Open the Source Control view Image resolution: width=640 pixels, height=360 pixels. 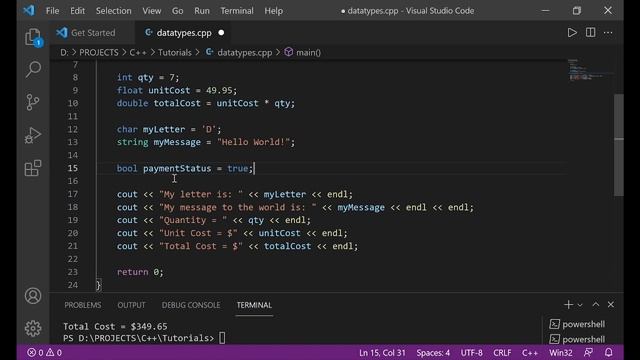point(33,102)
